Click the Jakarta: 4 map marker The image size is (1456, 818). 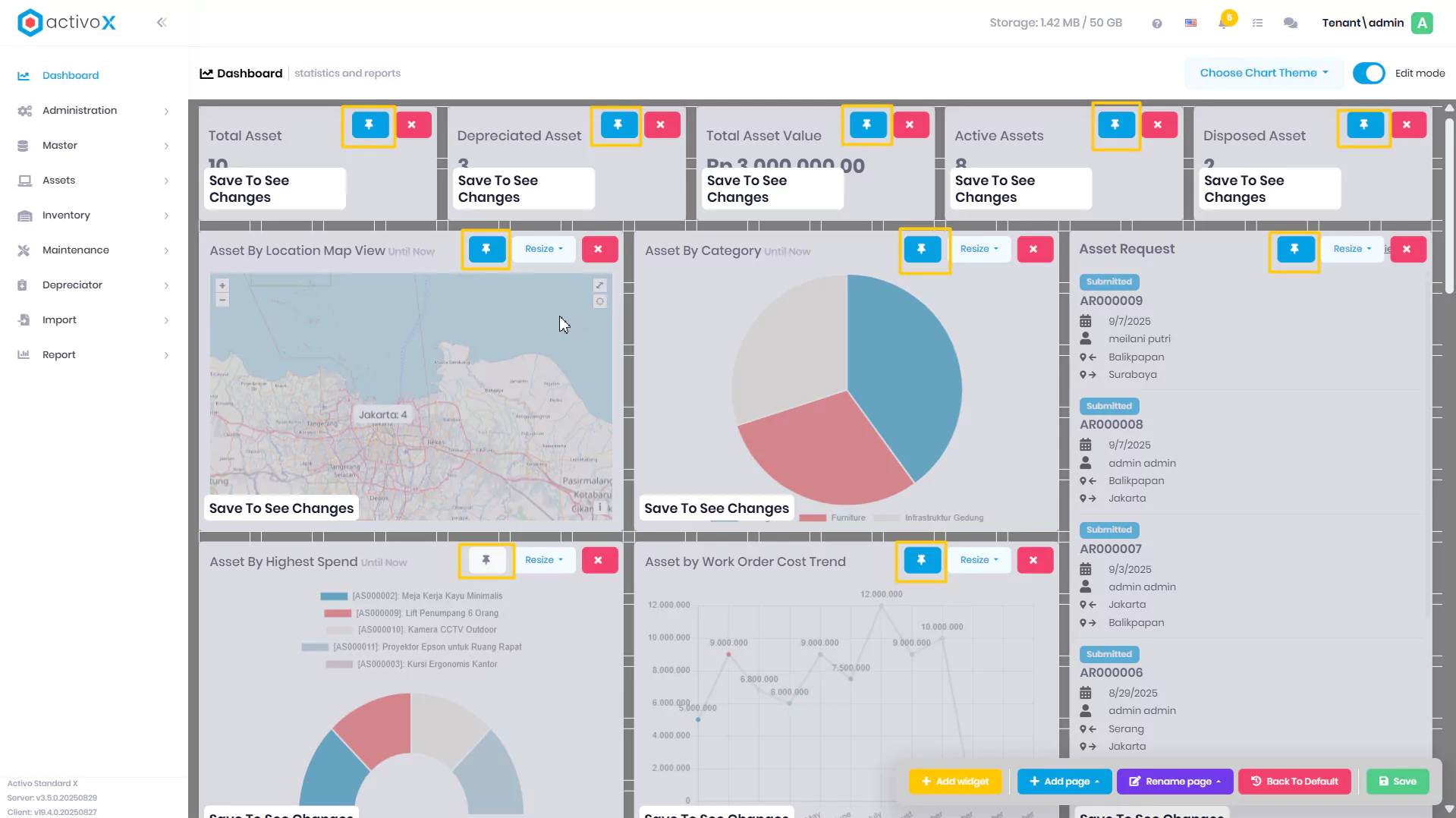coord(383,415)
